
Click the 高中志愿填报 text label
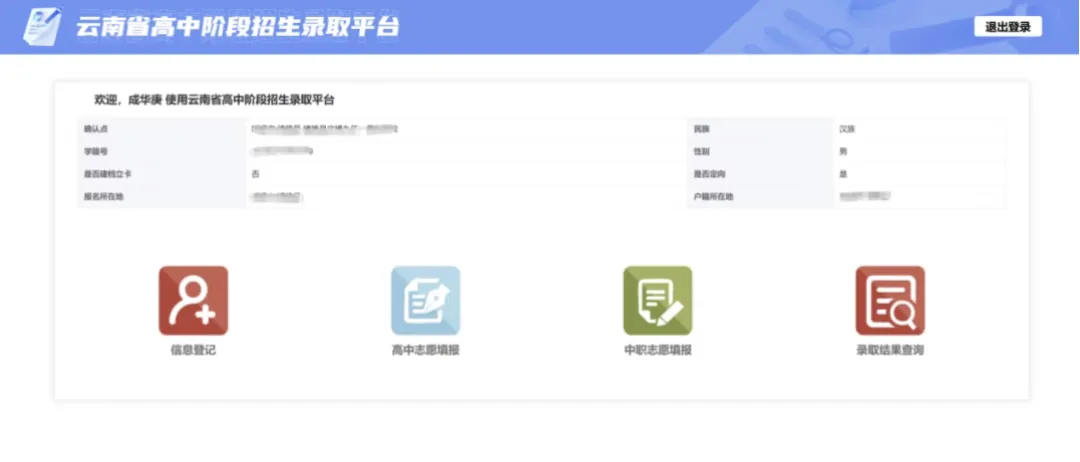pos(426,350)
